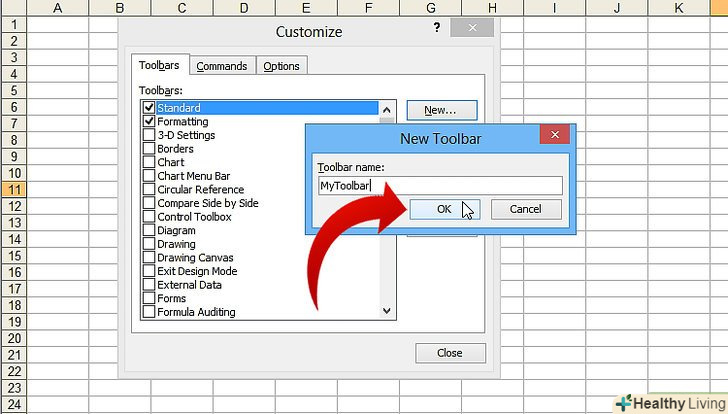Screen dimensions: 728x414
Task: Switch to the Options tab
Action: 281,66
